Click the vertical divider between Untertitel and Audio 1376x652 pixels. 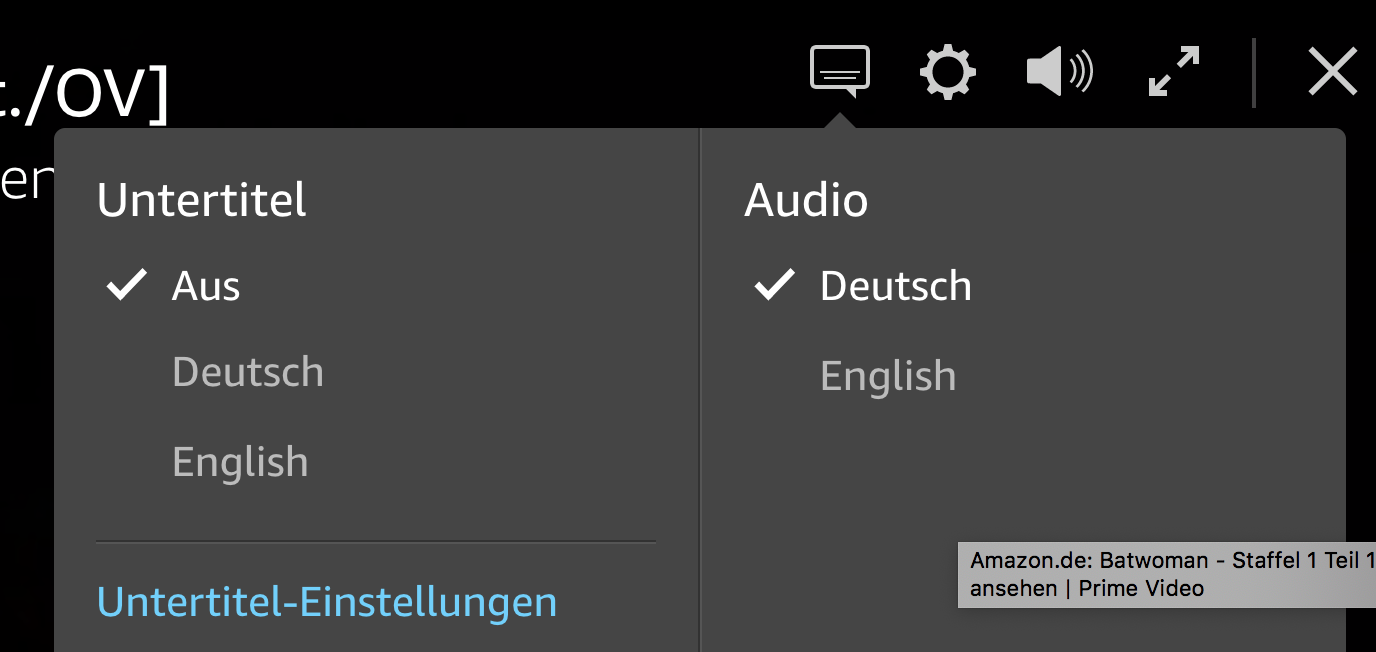[700, 390]
